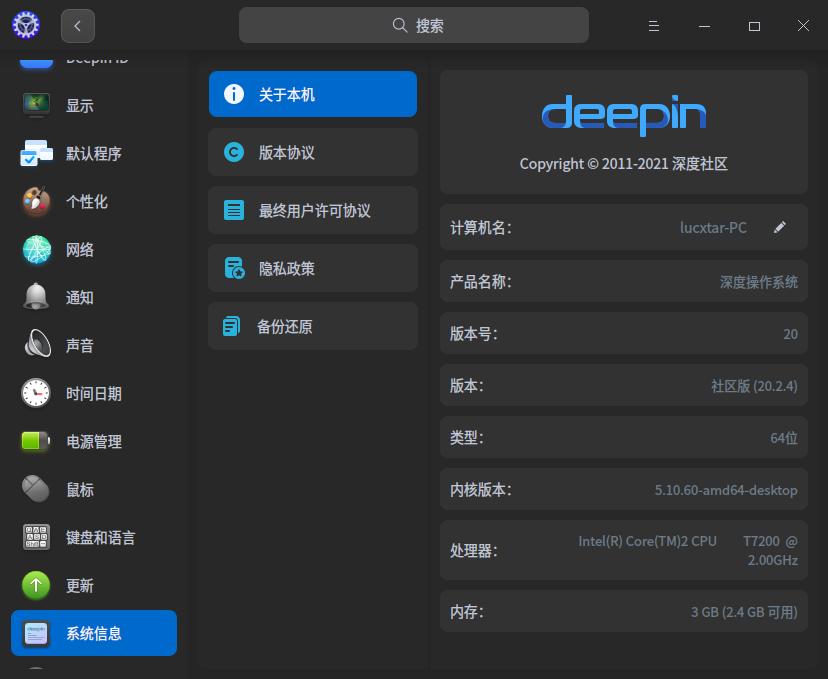Open 备份还原
The image size is (828, 679).
[x=312, y=326]
